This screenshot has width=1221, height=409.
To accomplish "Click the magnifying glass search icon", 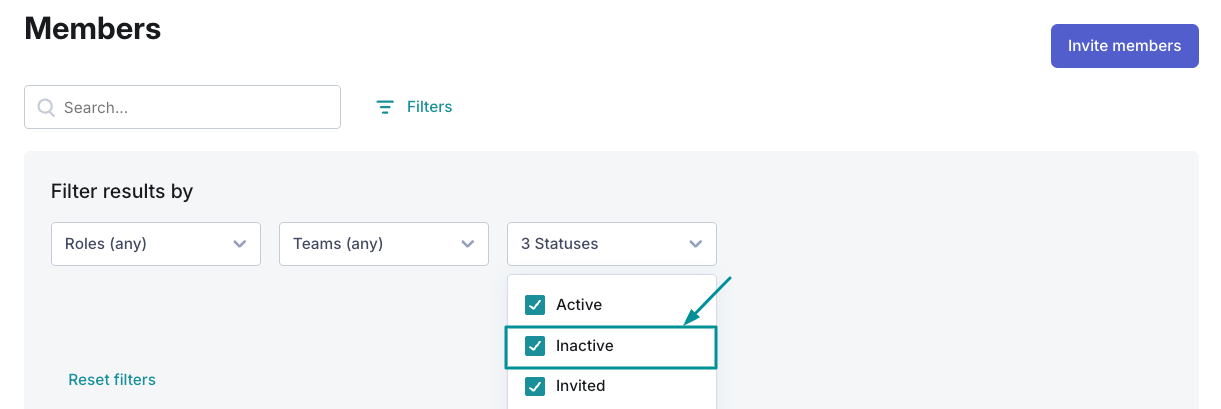I will tap(46, 107).
